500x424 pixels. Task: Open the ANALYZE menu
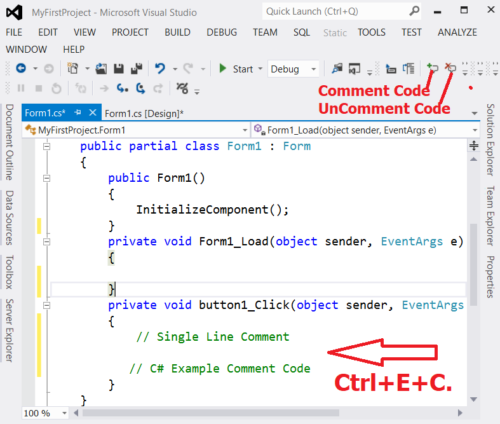(457, 32)
